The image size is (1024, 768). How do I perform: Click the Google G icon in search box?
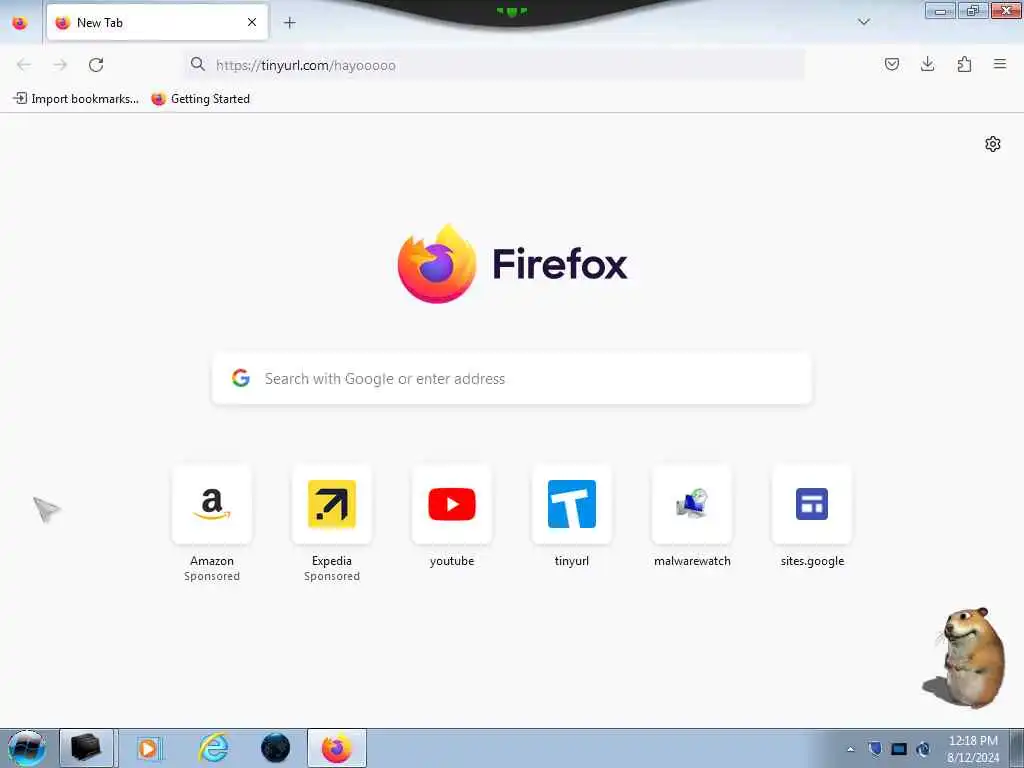pos(241,378)
